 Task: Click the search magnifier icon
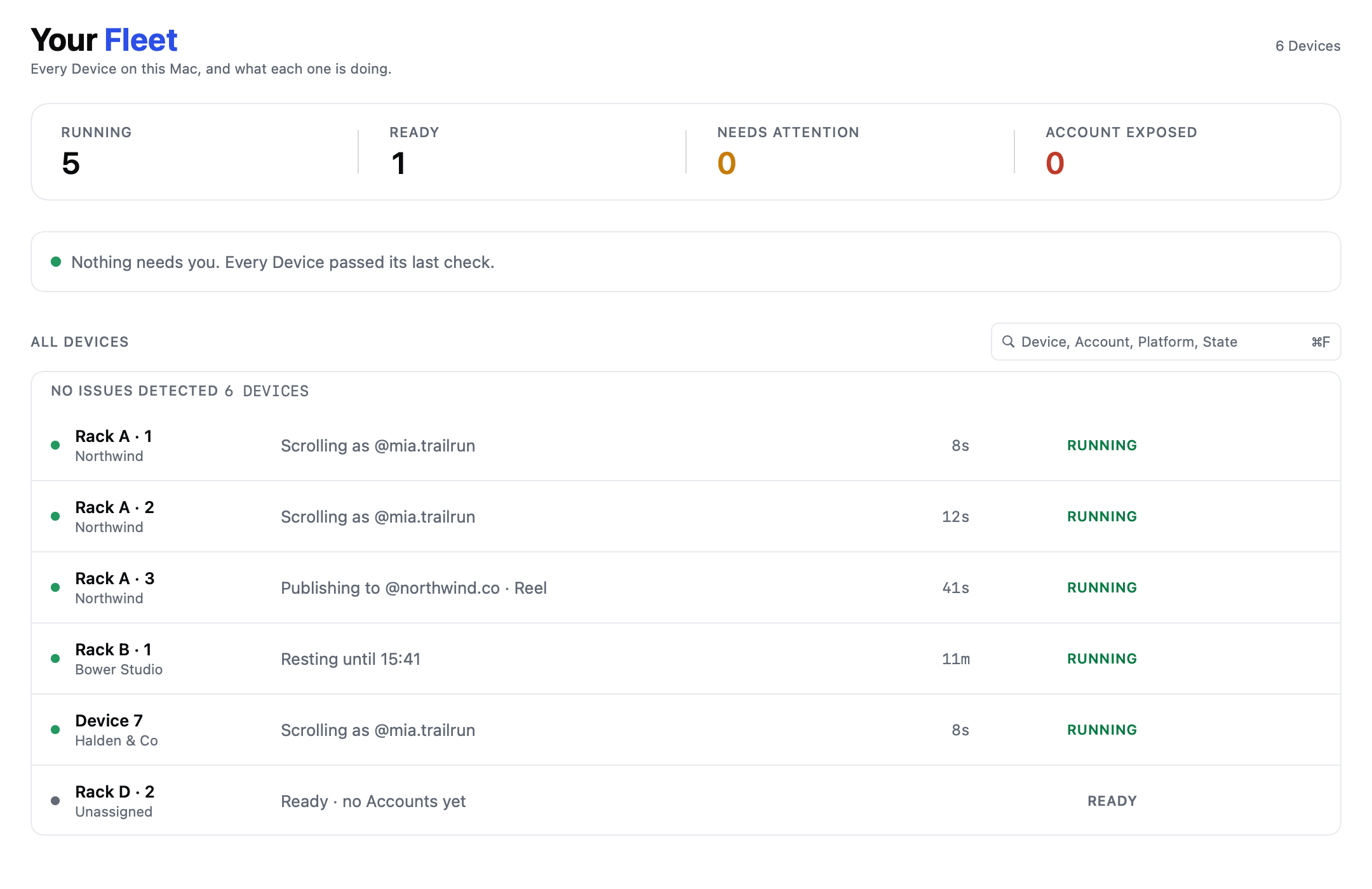[x=1008, y=342]
